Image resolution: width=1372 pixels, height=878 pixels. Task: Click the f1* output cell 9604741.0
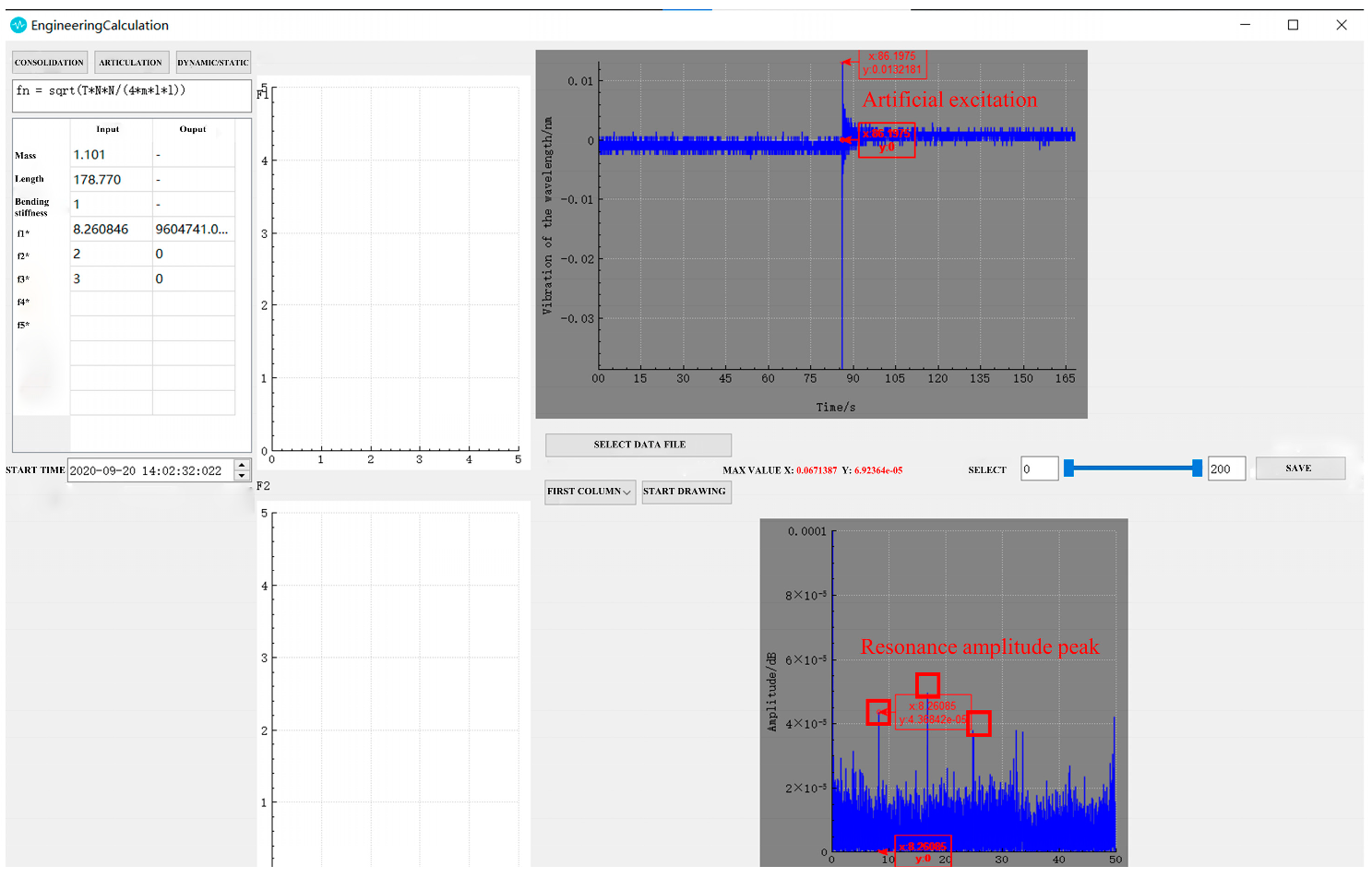coord(193,230)
